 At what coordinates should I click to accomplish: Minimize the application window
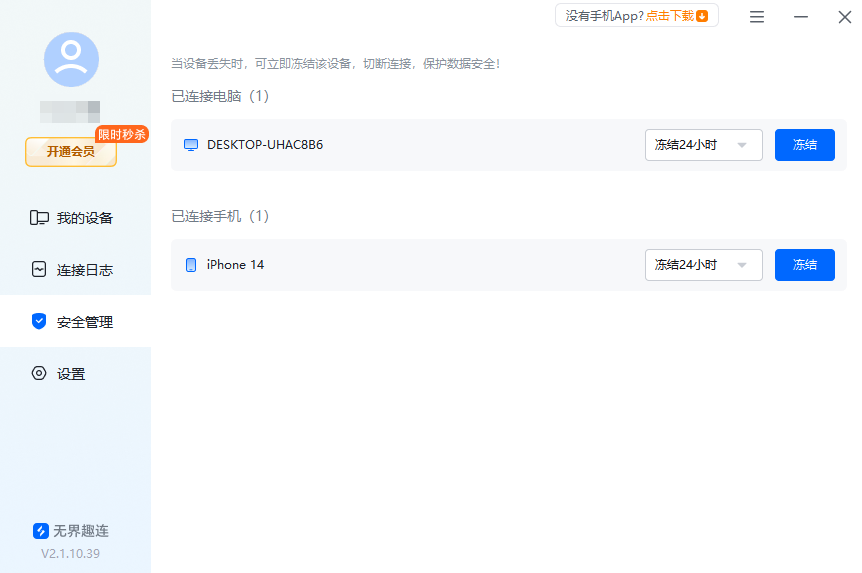(801, 17)
